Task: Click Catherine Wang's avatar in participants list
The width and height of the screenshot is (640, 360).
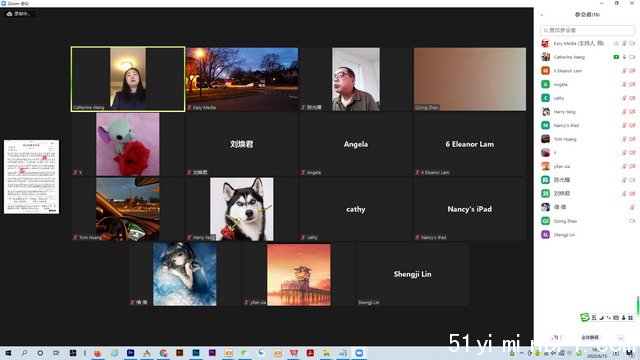Action: [x=545, y=57]
